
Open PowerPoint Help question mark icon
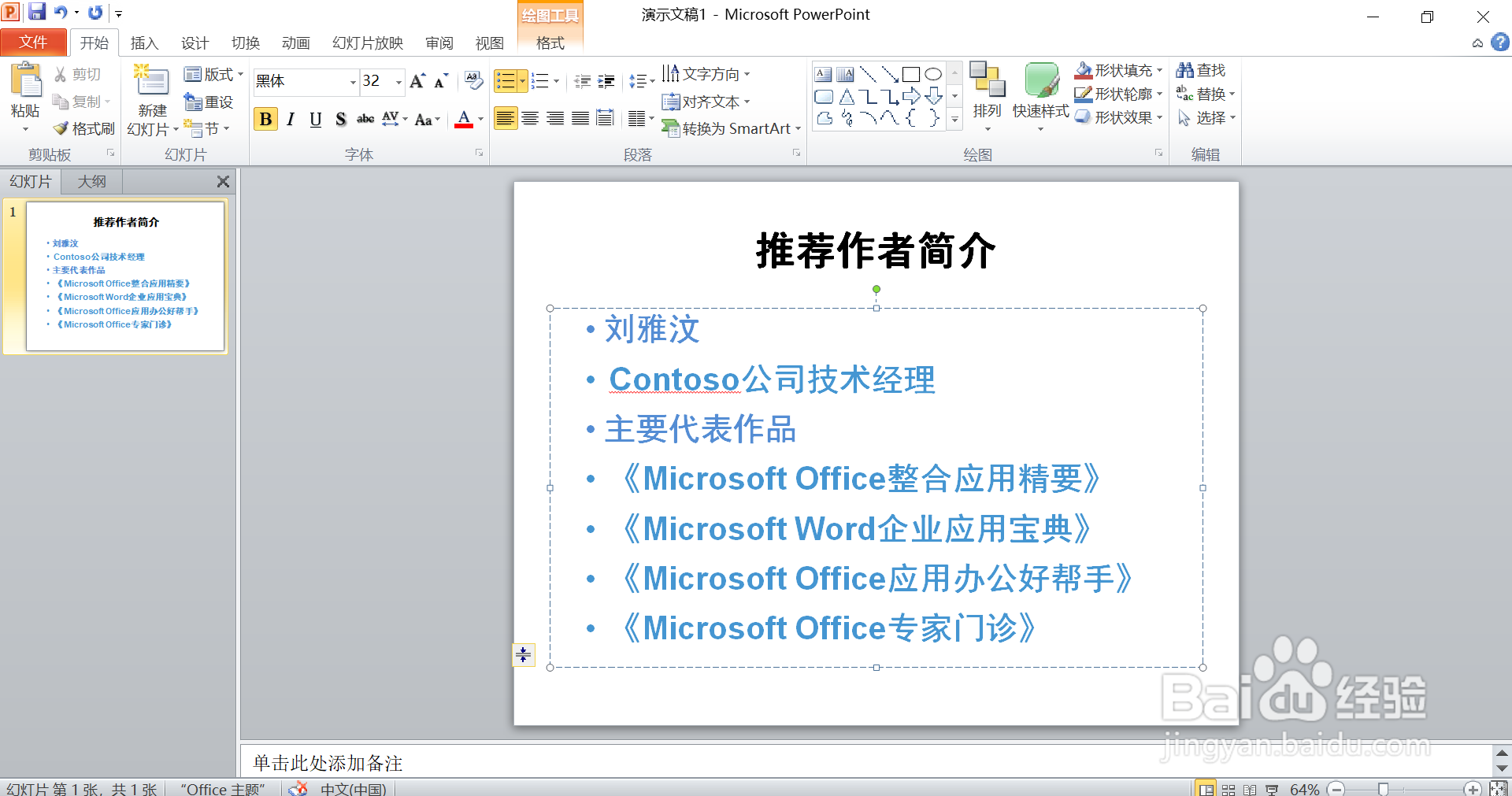[1500, 43]
